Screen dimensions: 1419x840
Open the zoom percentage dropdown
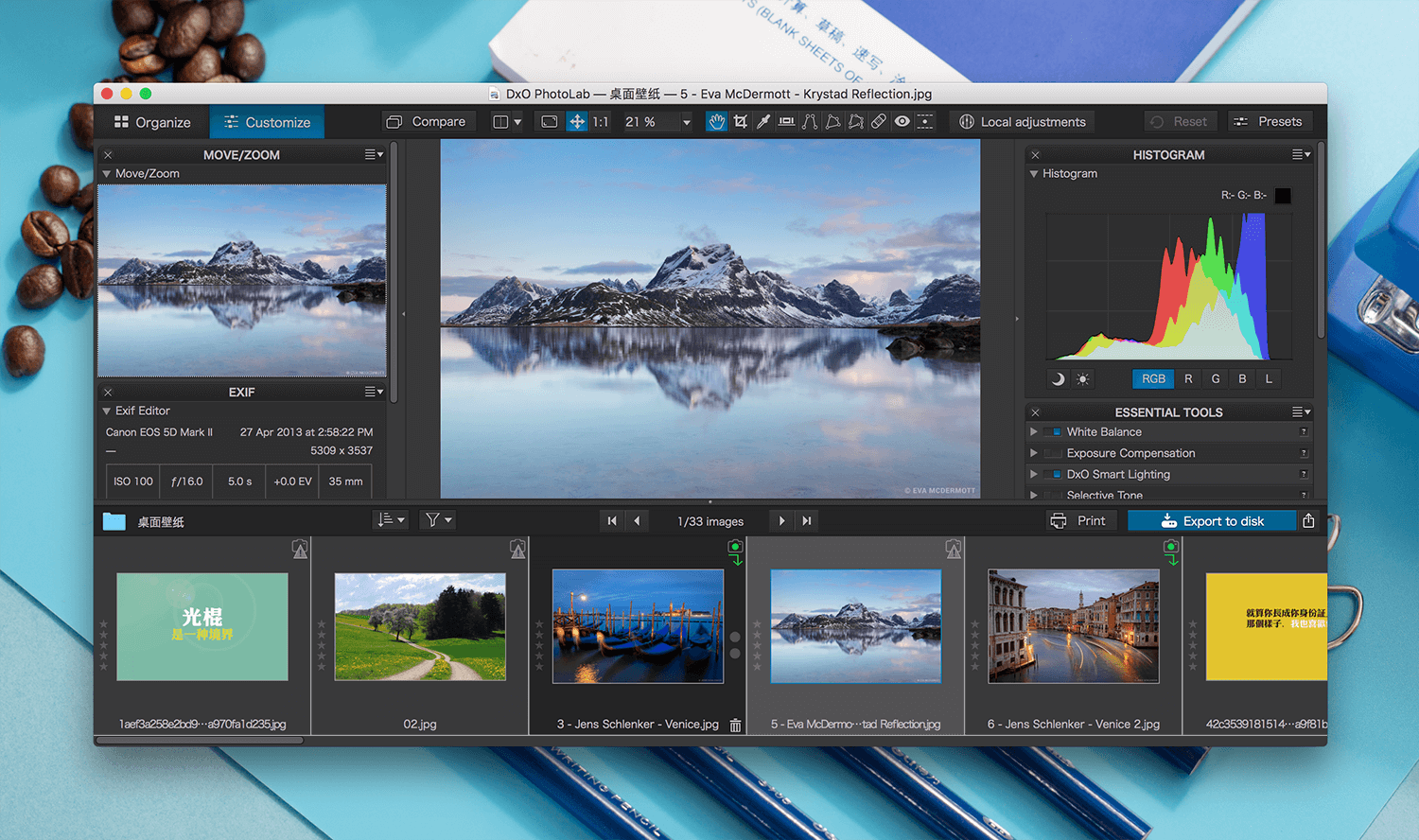point(687,122)
